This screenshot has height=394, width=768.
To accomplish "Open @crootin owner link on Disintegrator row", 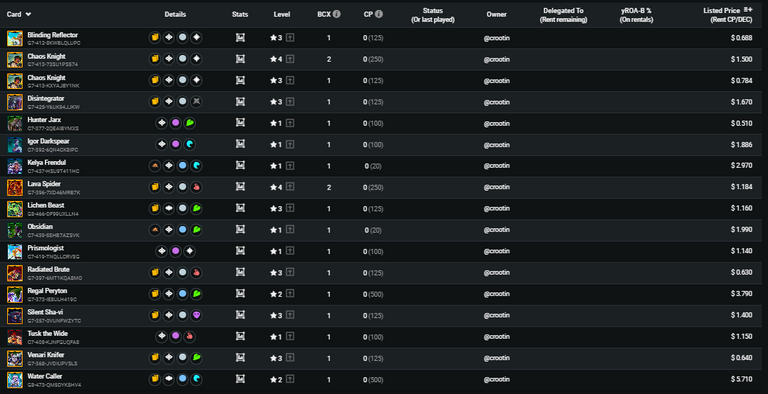I will tap(497, 102).
